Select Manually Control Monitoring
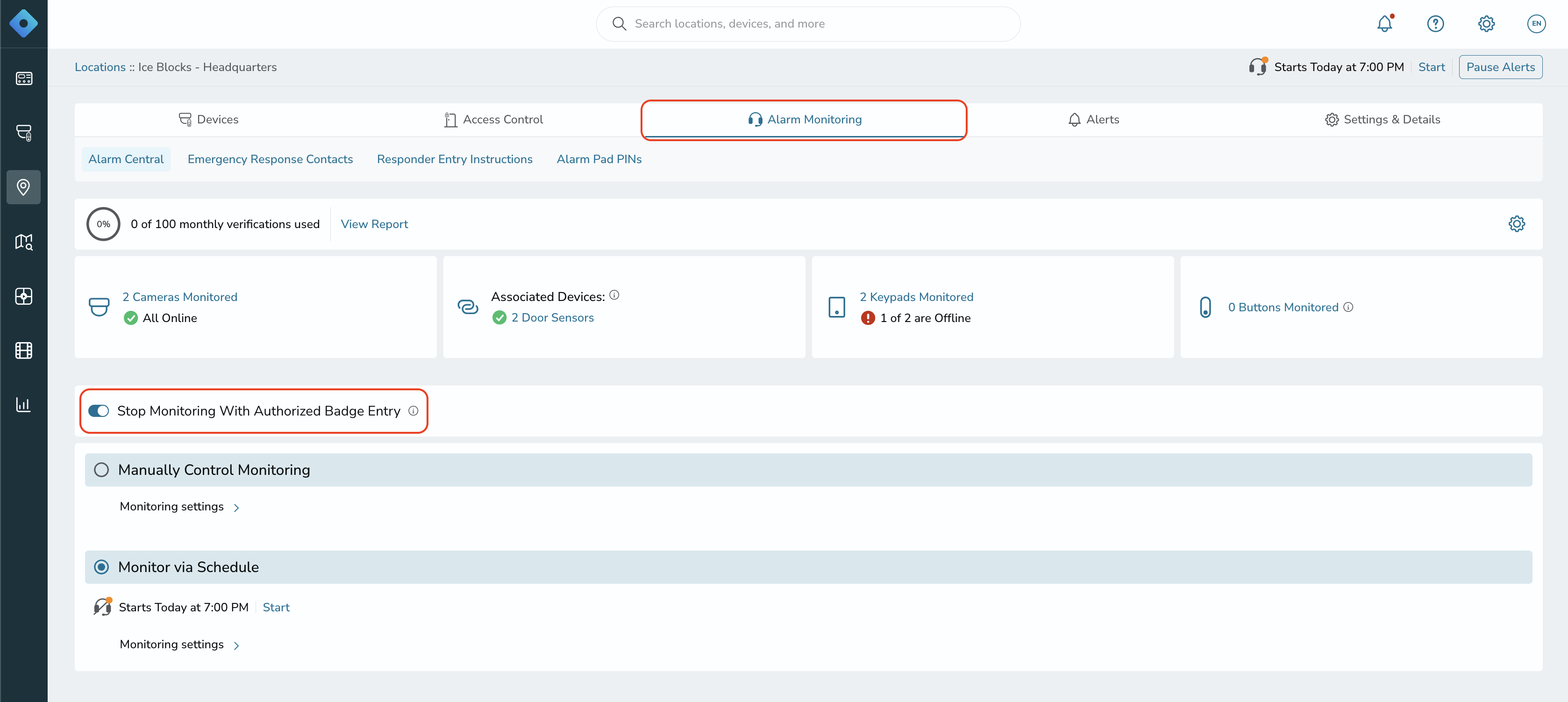The width and height of the screenshot is (1568, 702). 102,469
